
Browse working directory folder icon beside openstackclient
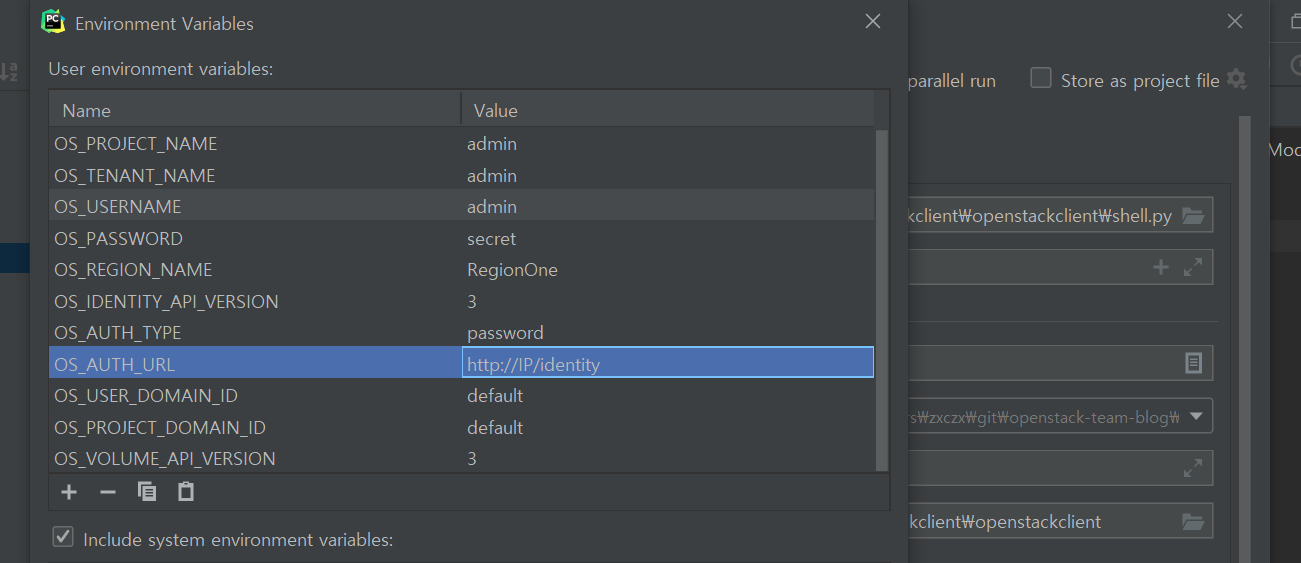[1192, 521]
